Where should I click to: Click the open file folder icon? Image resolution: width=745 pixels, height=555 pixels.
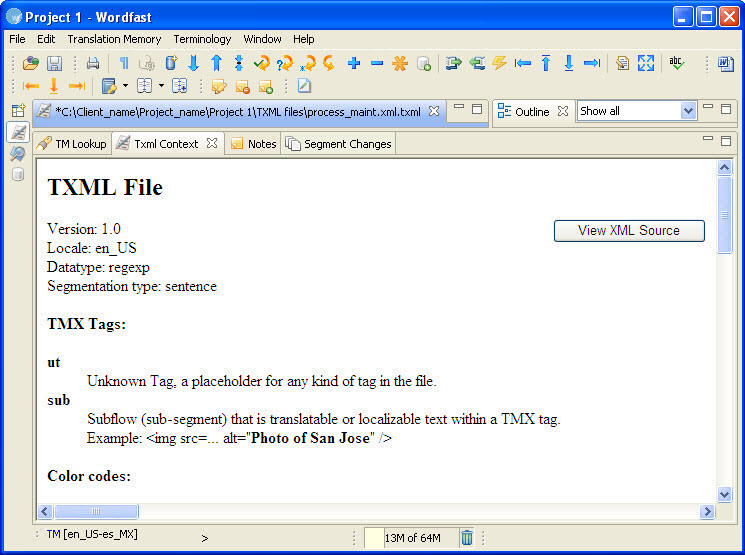[31, 63]
